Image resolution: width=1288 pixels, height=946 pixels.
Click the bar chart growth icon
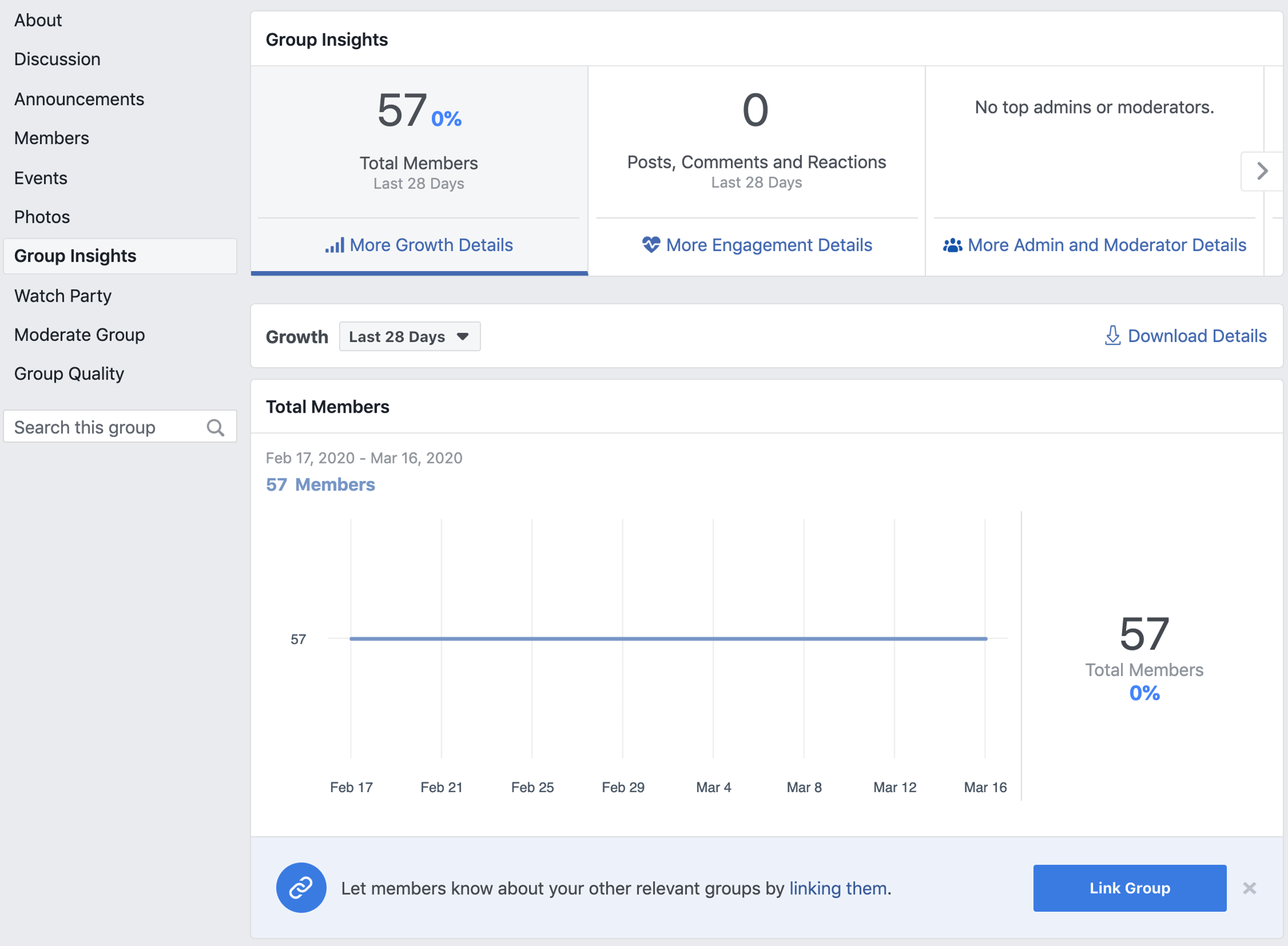[334, 245]
